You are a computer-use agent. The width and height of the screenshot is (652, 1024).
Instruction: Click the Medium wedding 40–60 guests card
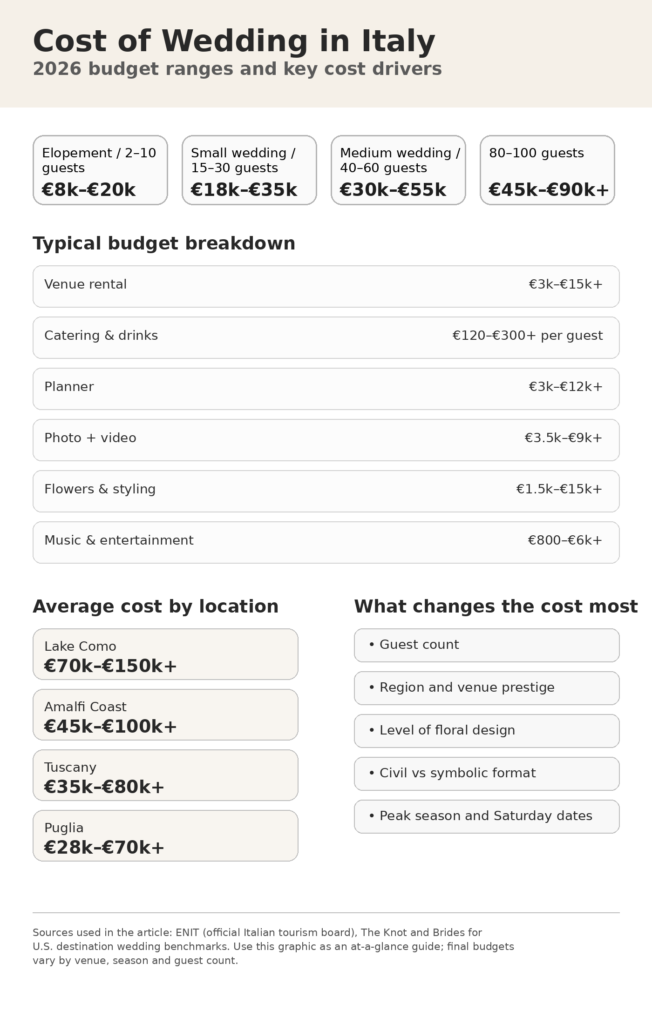398,170
